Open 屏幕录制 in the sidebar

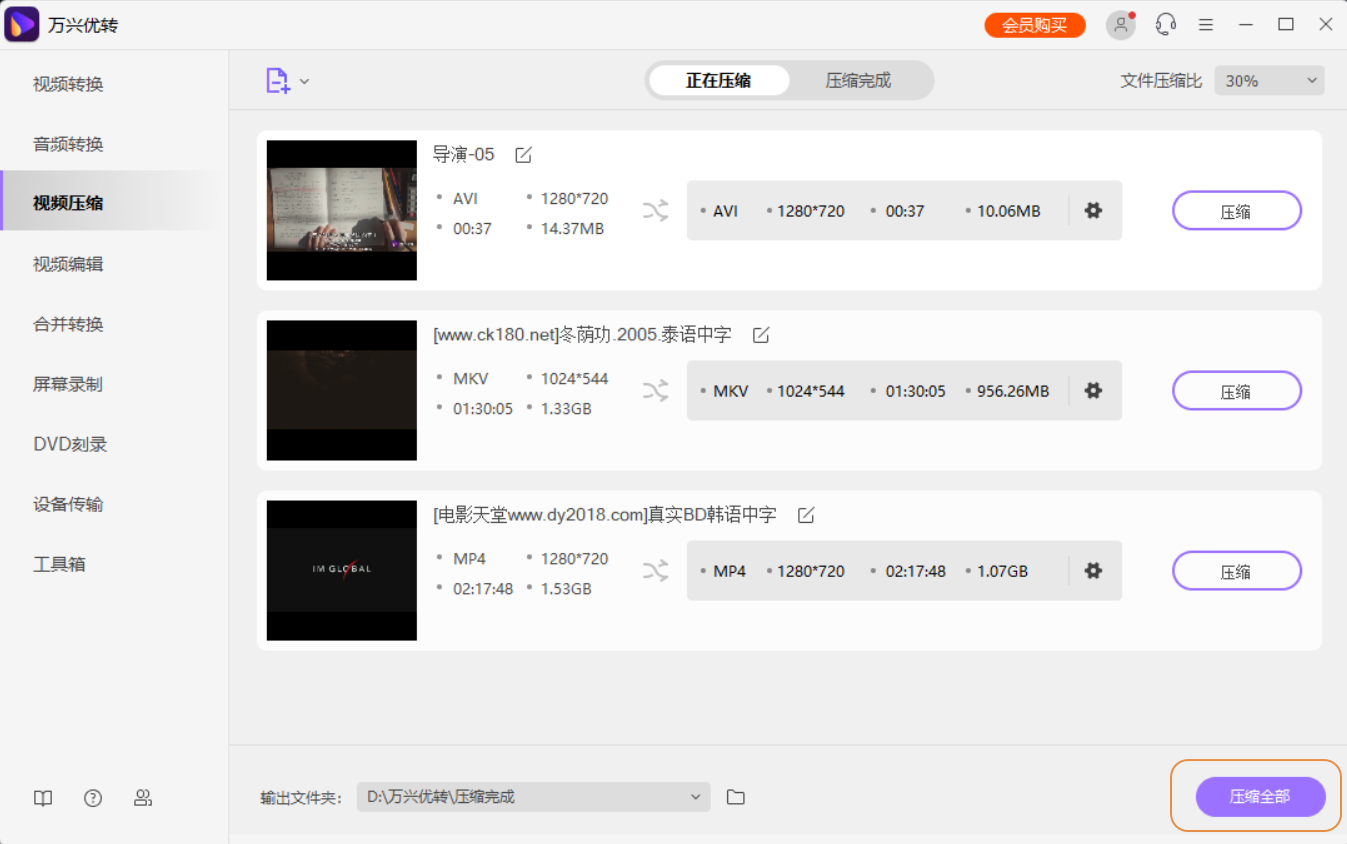pyautogui.click(x=68, y=384)
